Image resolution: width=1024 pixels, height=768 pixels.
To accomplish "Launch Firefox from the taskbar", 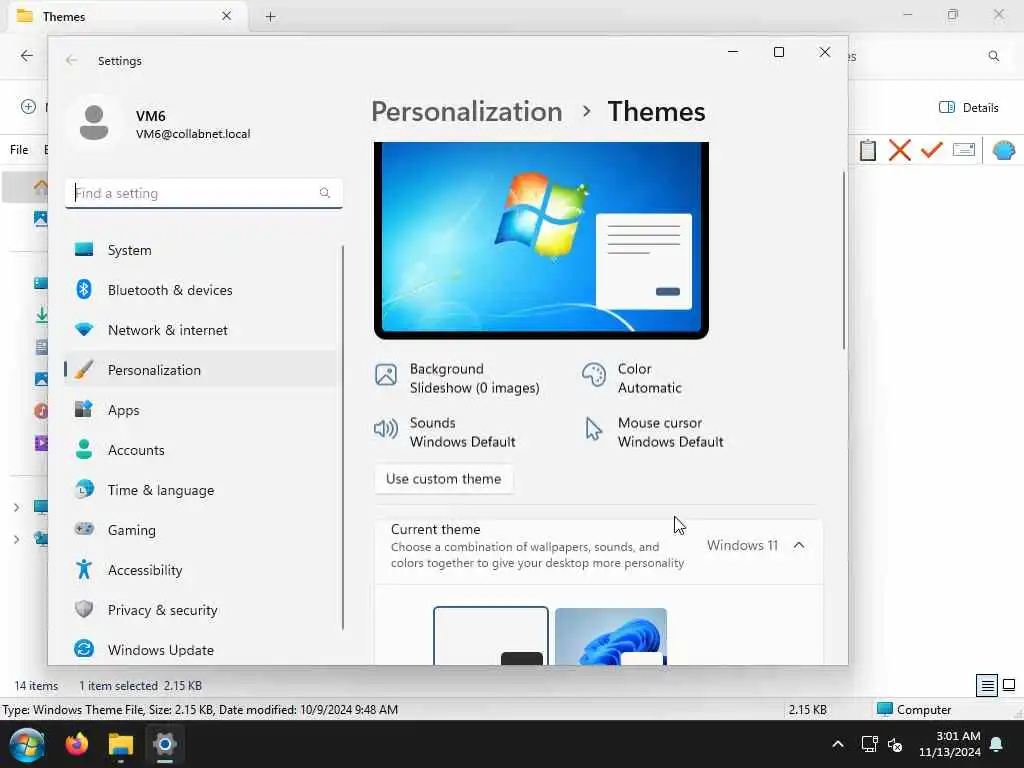I will click(x=77, y=744).
